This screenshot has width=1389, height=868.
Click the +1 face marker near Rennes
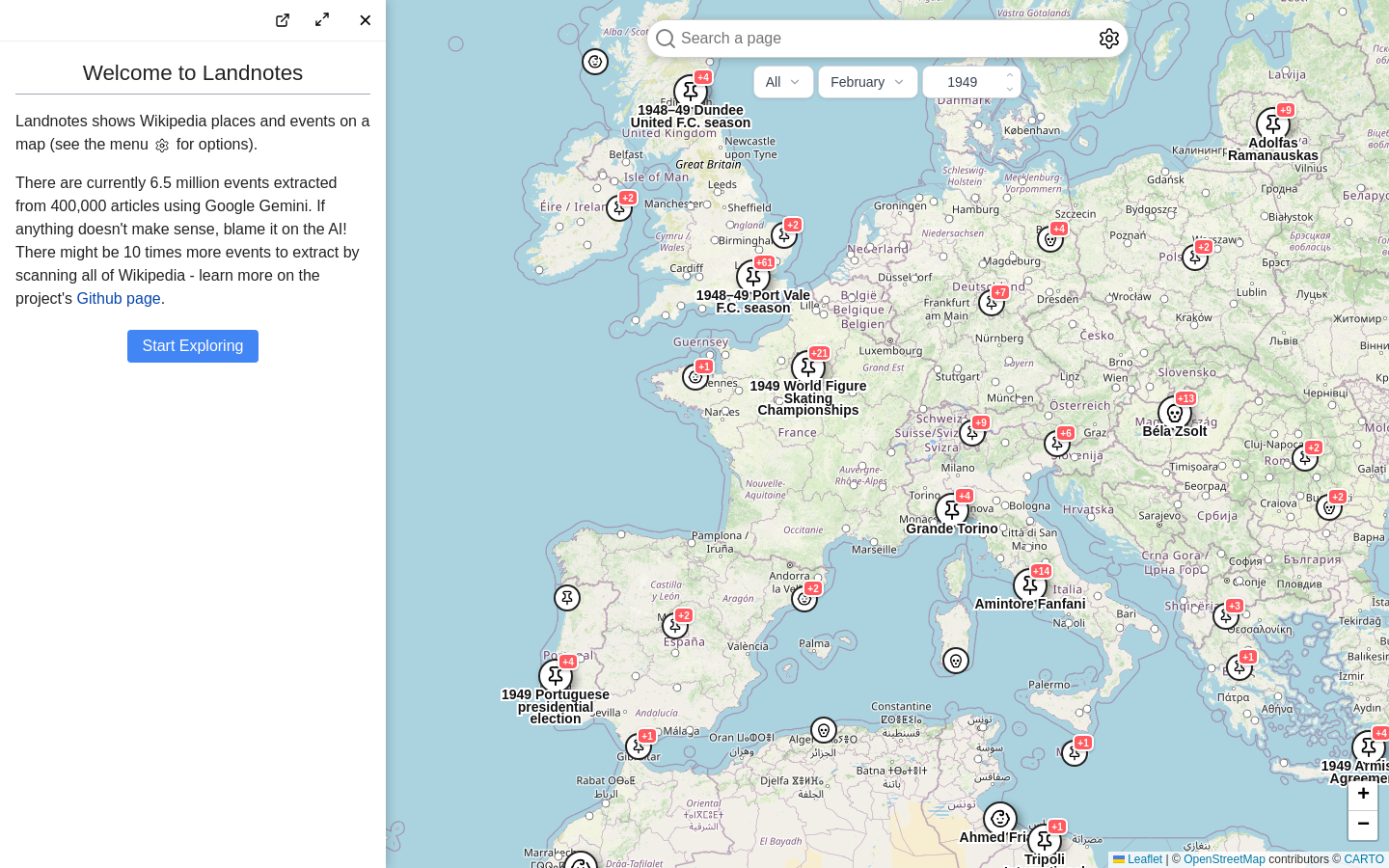tap(695, 376)
